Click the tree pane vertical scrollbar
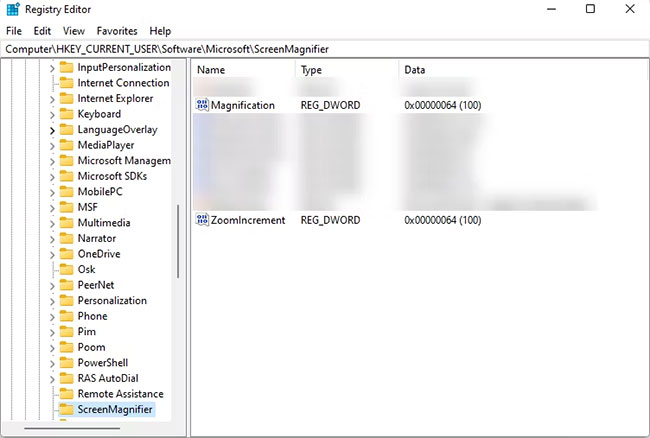The width and height of the screenshot is (650, 438). point(178,241)
